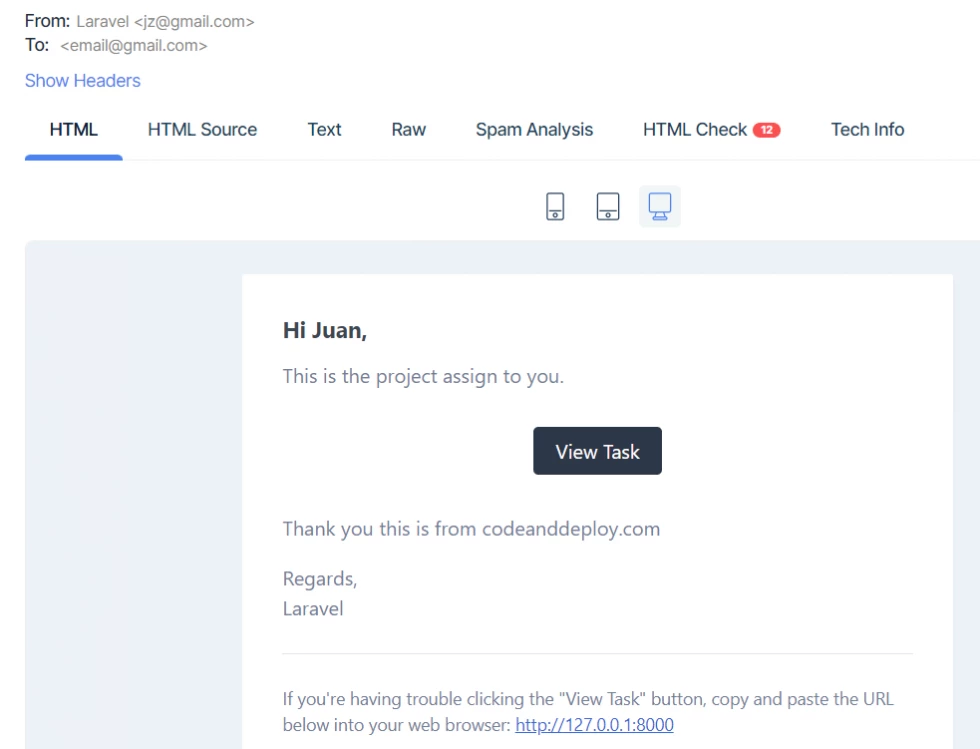Open the Tech Info tab
This screenshot has height=749, width=980.
click(x=866, y=129)
